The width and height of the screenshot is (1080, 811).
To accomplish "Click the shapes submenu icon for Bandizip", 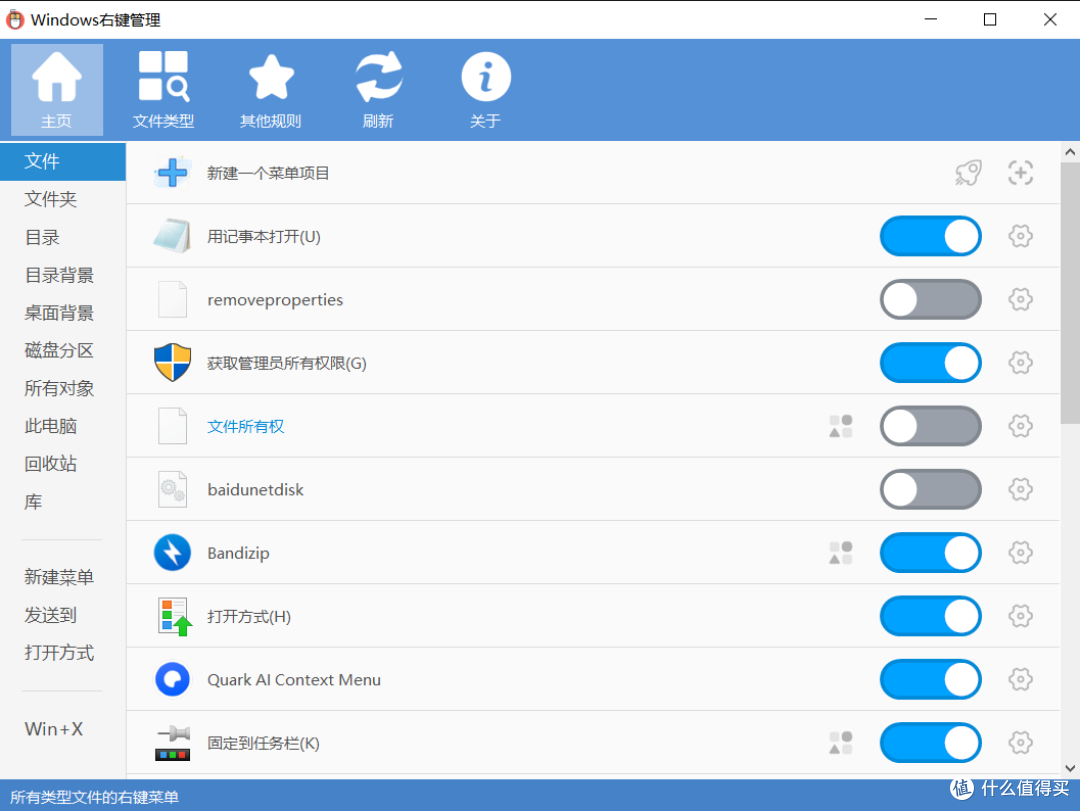I will tap(840, 553).
